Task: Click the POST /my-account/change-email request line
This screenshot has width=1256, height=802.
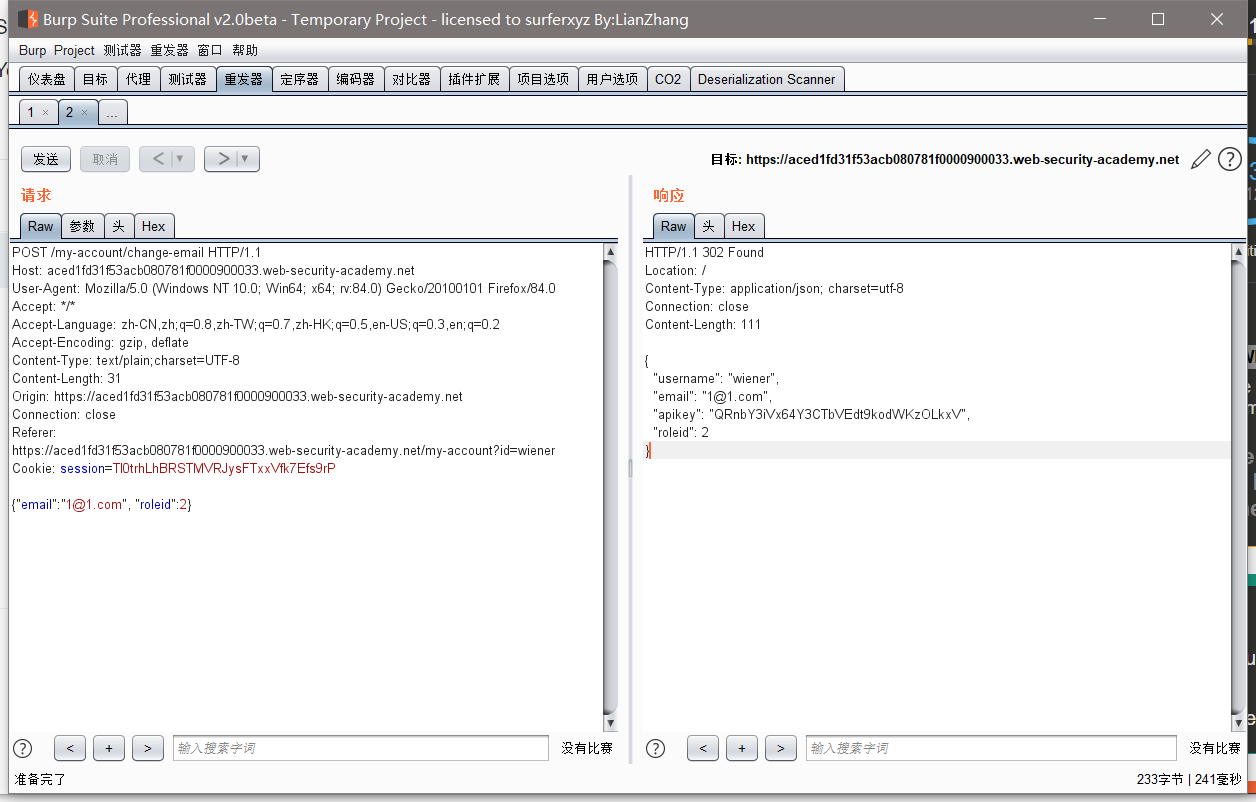Action: [136, 253]
